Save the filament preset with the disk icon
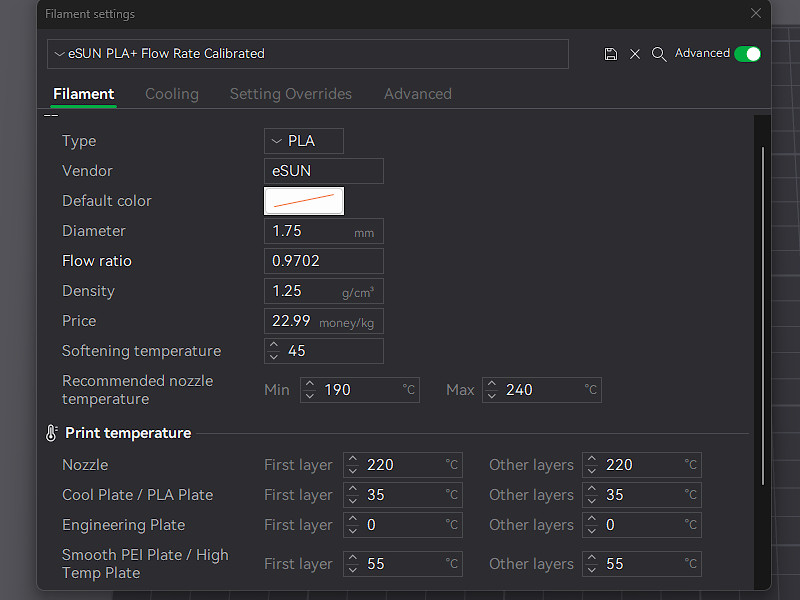The image size is (800, 600). [611, 54]
